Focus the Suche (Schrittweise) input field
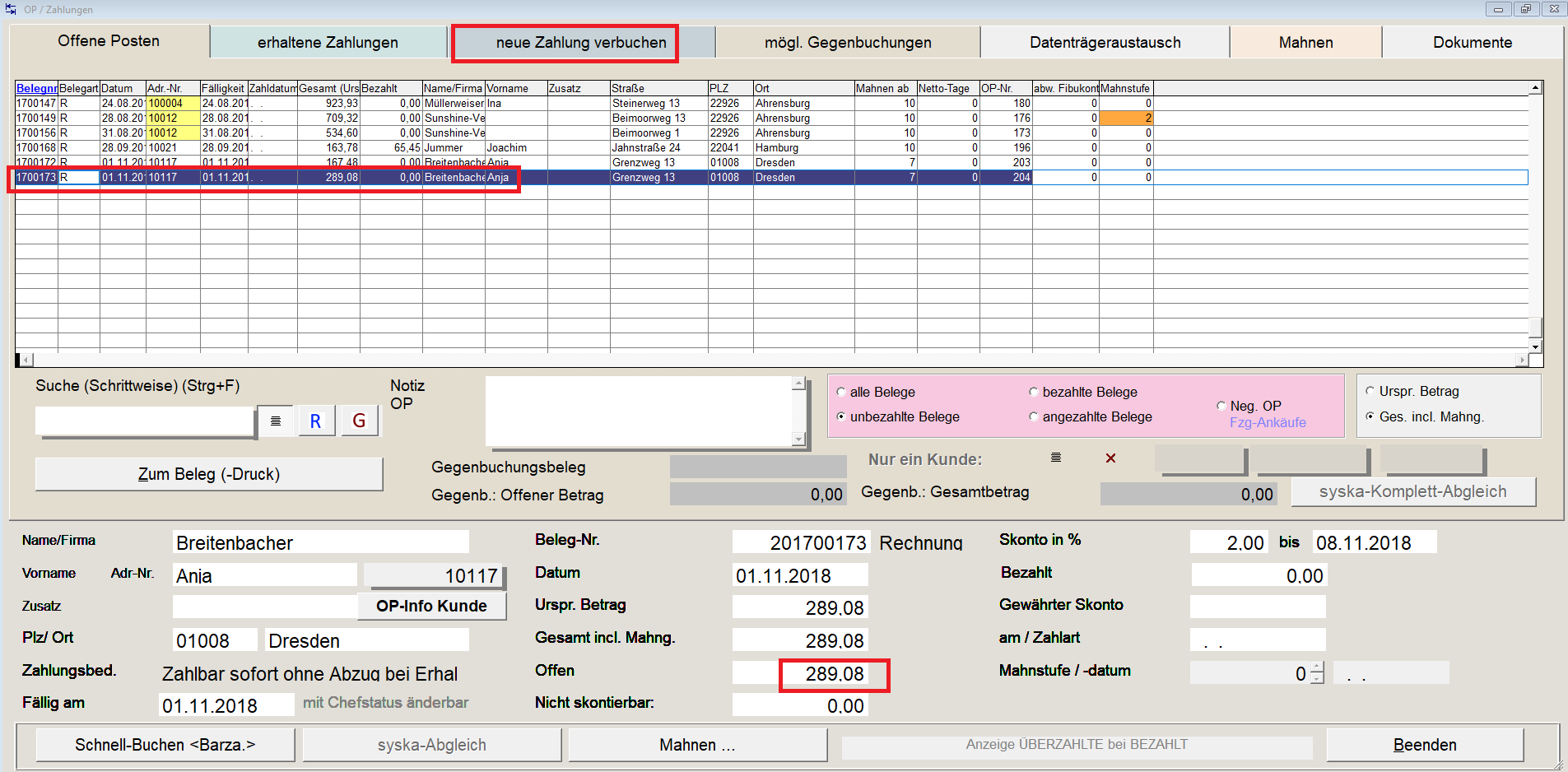 pos(145,421)
